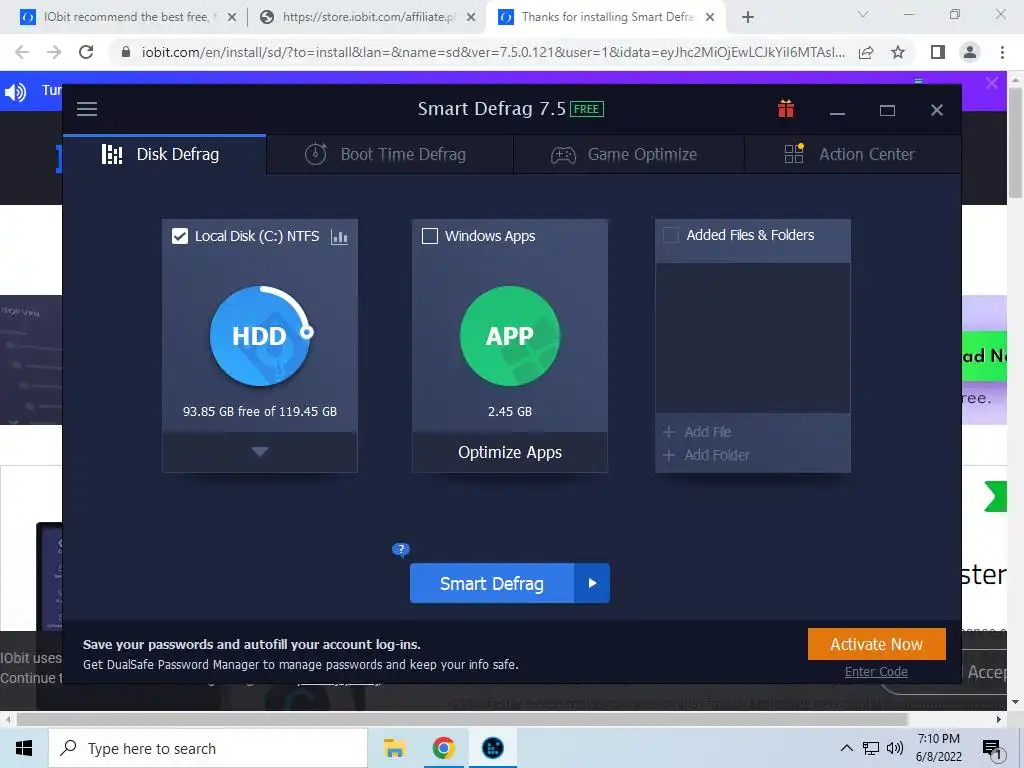Open Chrome three-dot menu

tap(1002, 52)
